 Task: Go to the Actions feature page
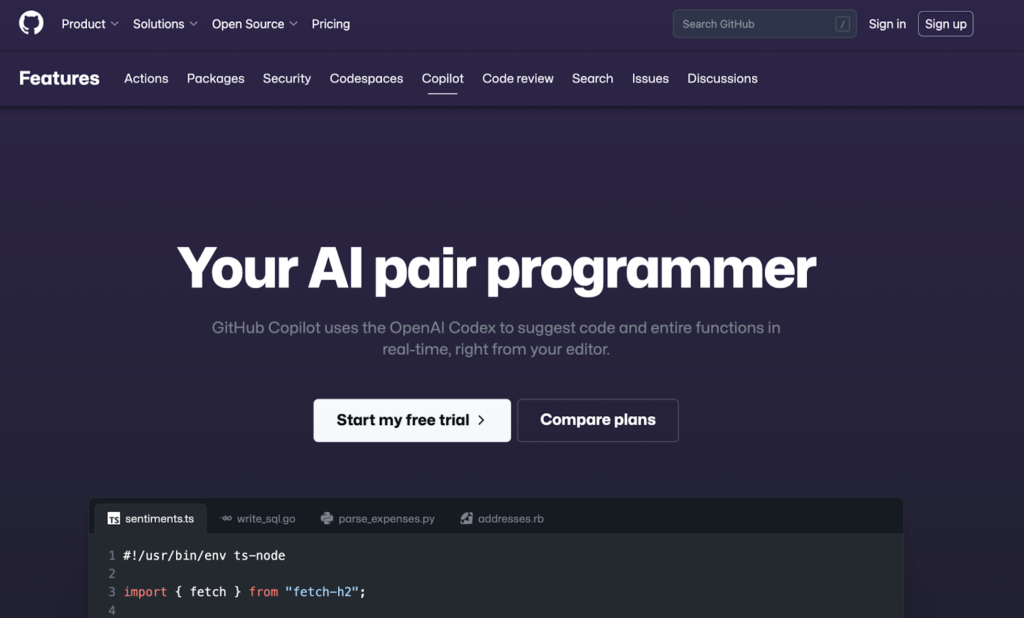146,78
